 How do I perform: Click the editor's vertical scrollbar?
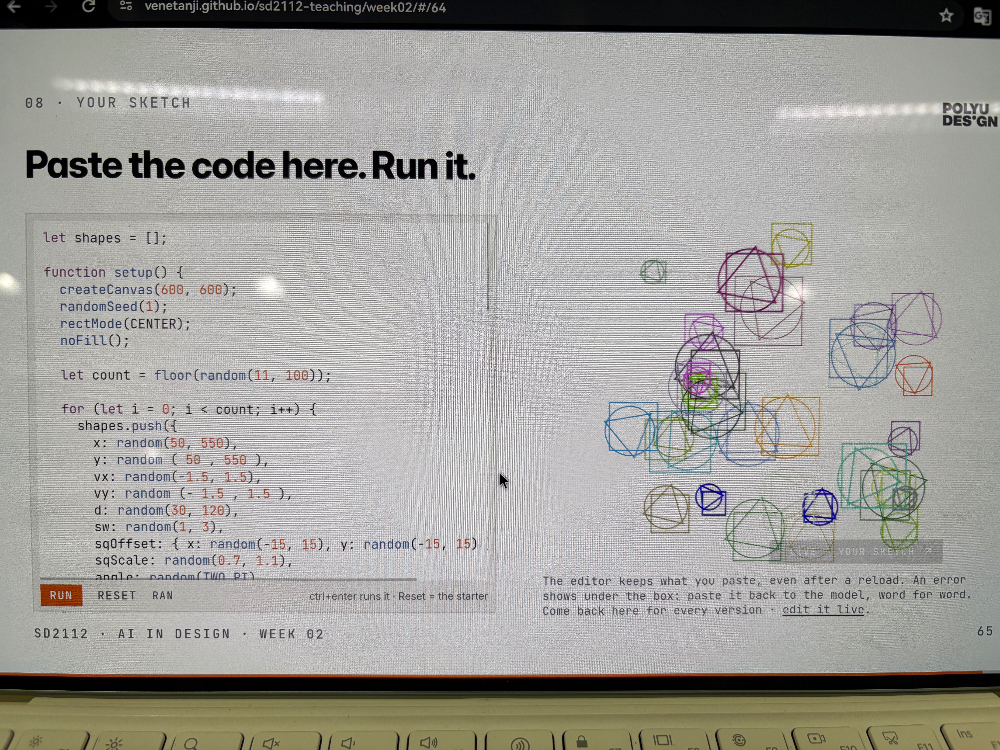tap(489, 267)
